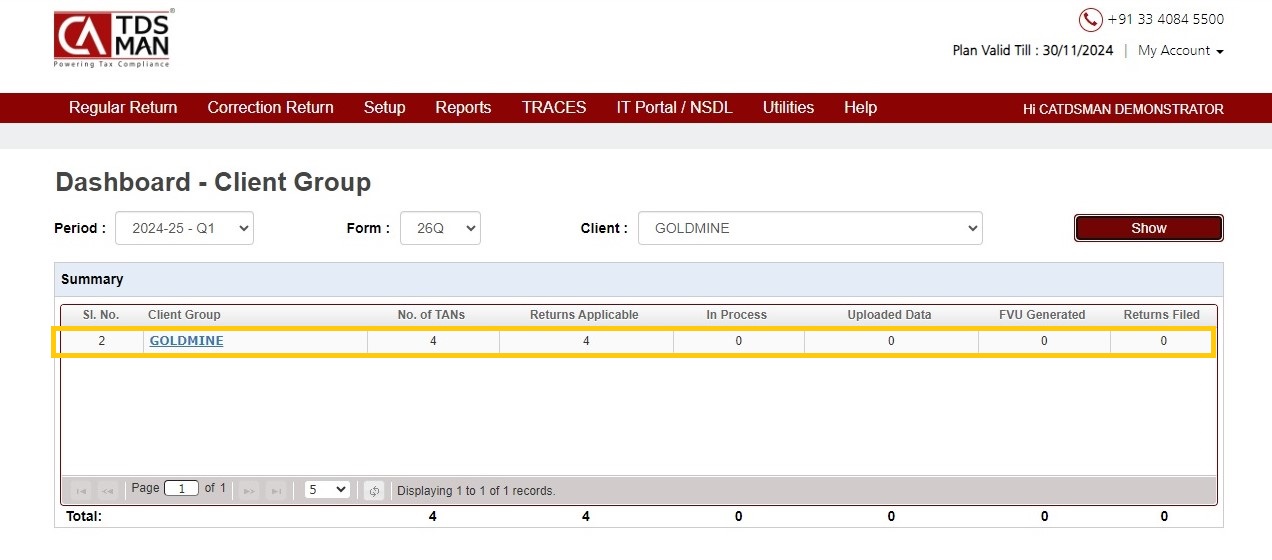Open the Regular Return menu

pyautogui.click(x=123, y=108)
